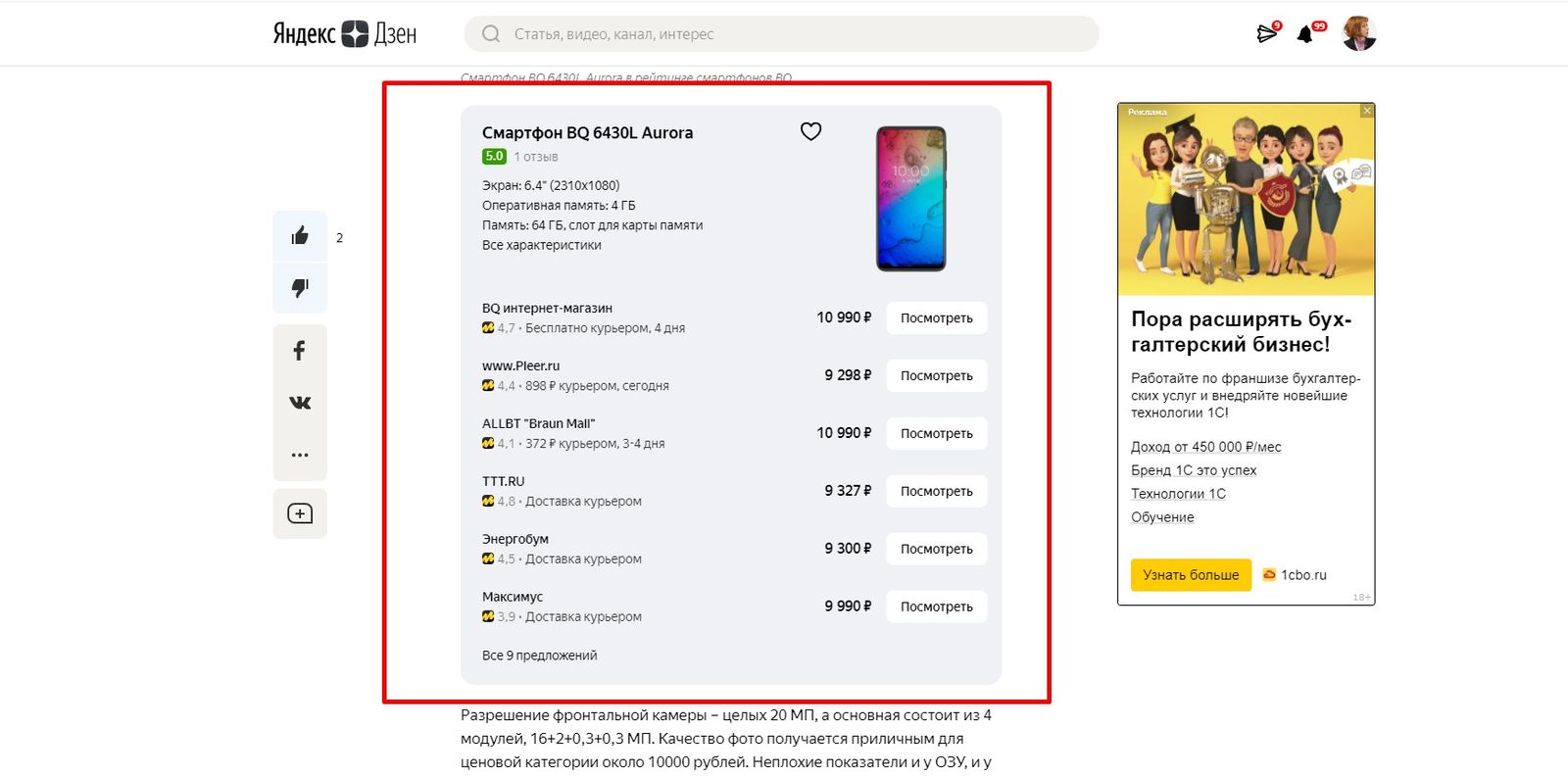Open the messages paper plane icon

click(x=1267, y=34)
